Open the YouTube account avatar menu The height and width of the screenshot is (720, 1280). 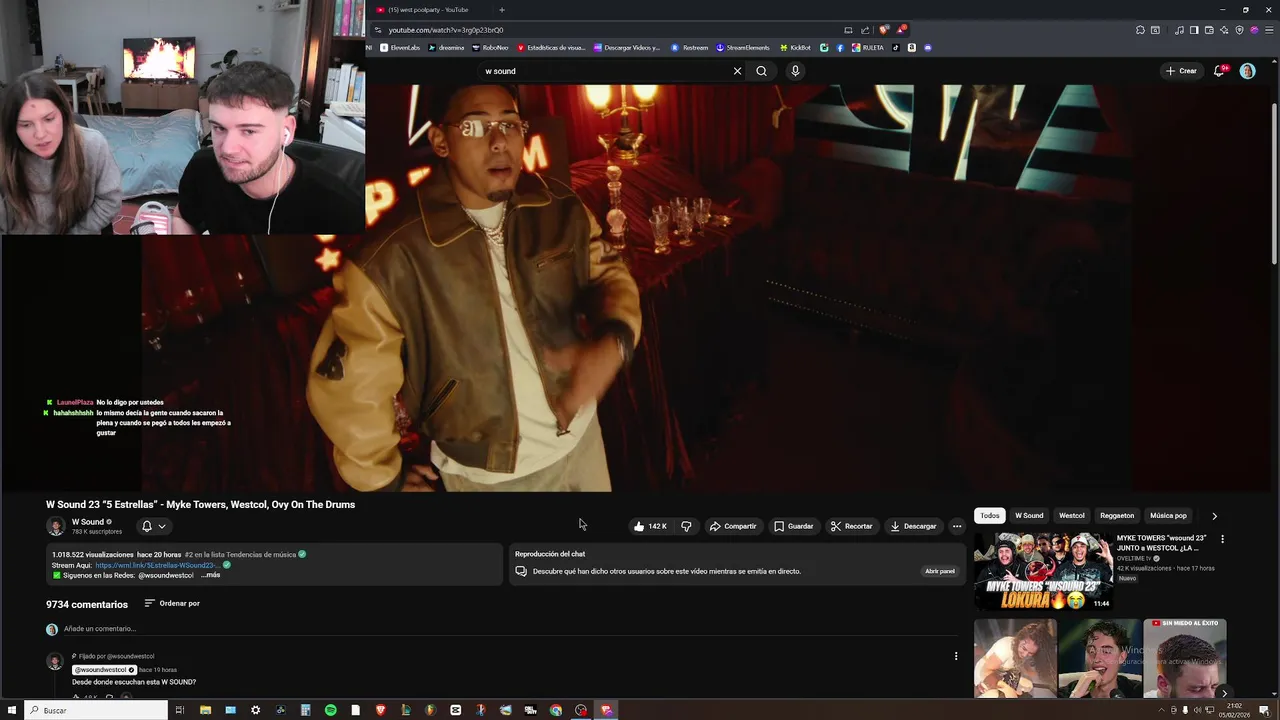point(1247,71)
